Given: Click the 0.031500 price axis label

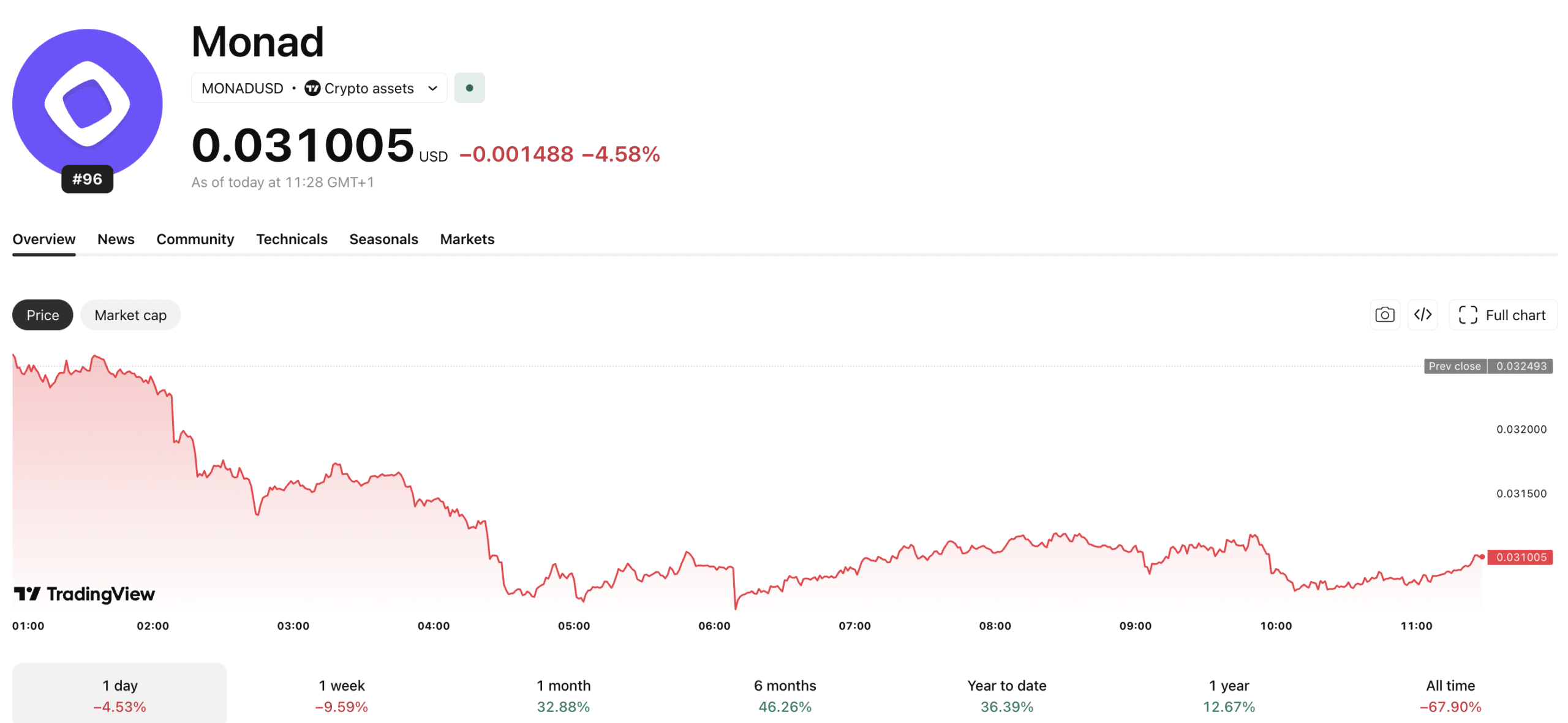Looking at the screenshot, I should click(1521, 494).
